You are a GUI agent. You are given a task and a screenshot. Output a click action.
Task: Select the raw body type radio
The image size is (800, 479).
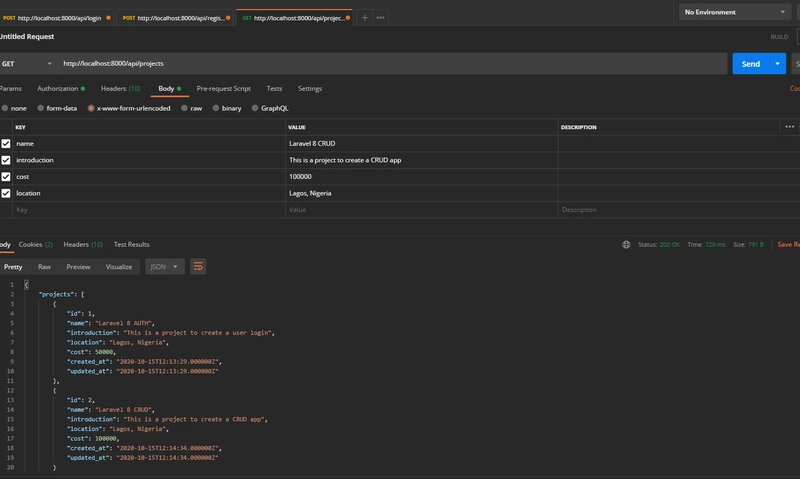click(184, 108)
